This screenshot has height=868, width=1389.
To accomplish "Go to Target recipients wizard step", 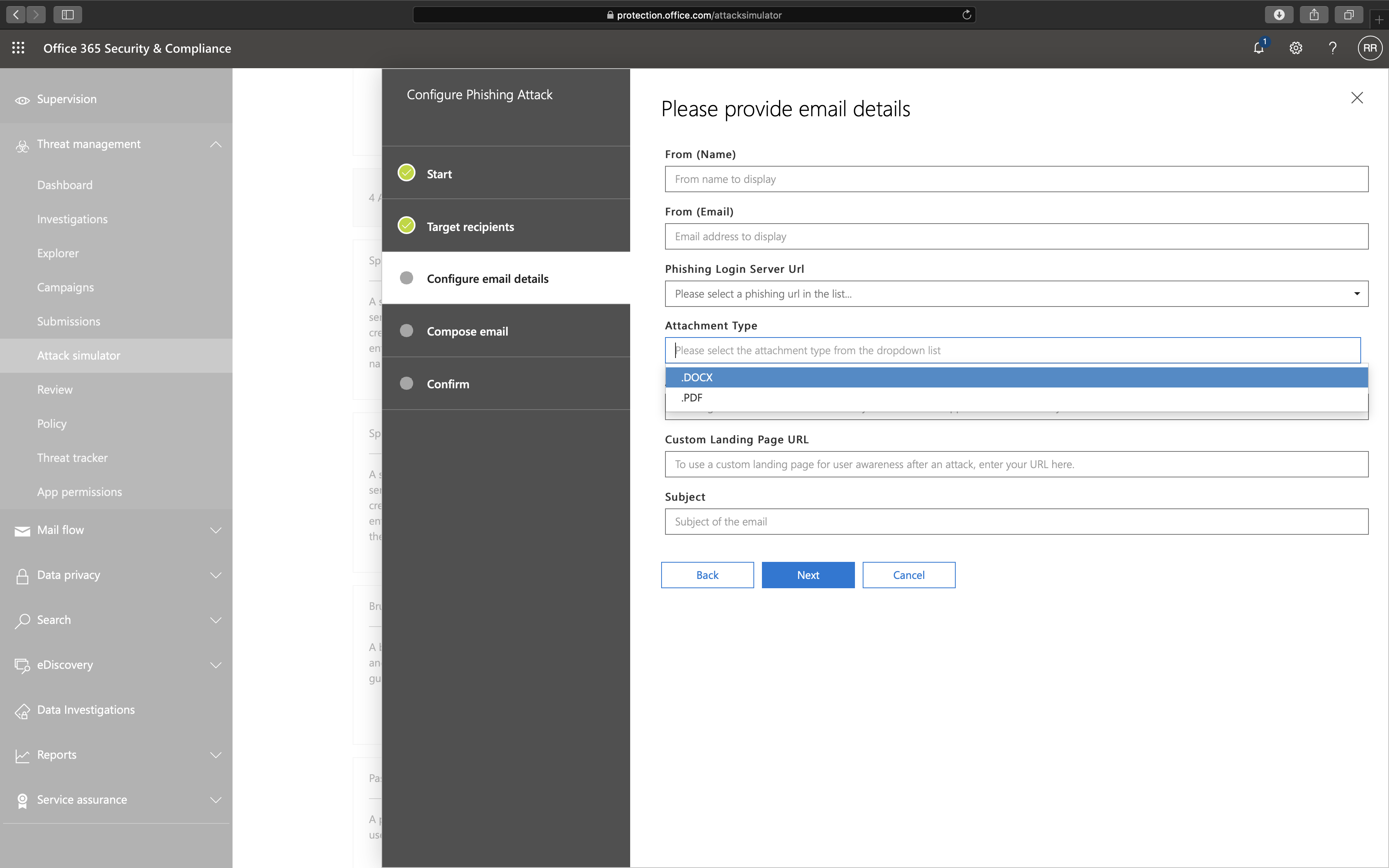I will (470, 227).
